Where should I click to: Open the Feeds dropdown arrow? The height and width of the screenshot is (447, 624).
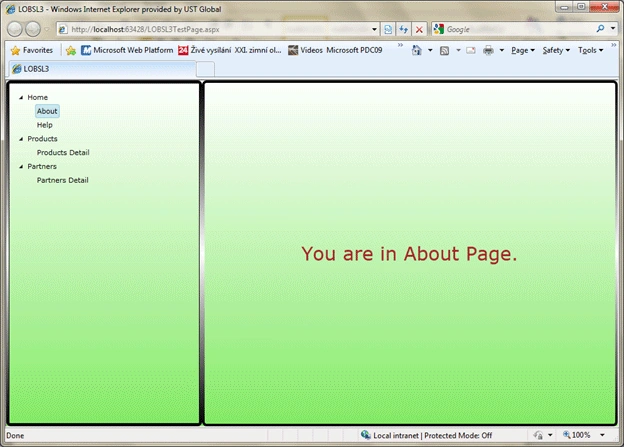coord(458,51)
